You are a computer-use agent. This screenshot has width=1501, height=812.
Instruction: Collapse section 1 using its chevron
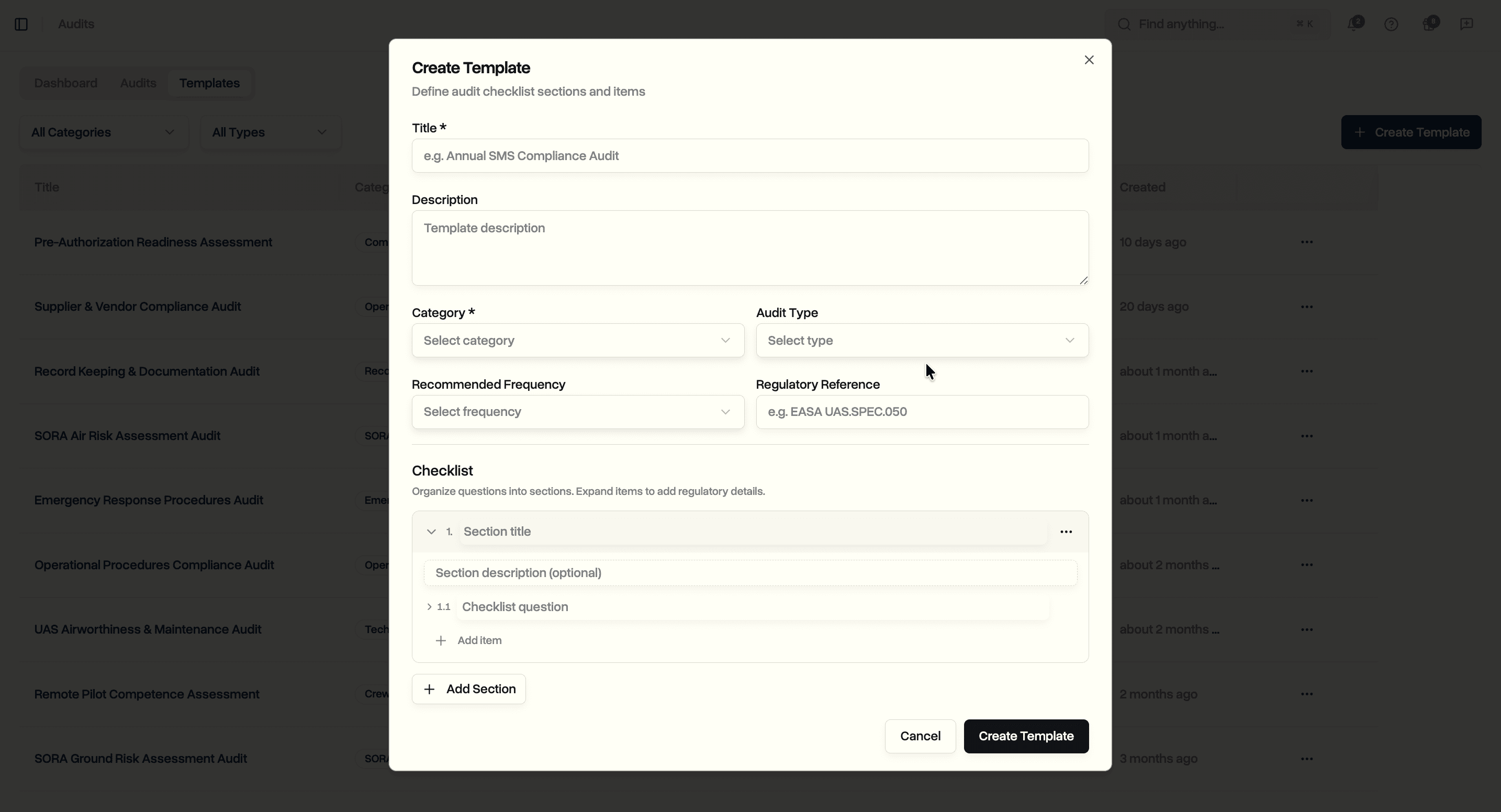(x=431, y=531)
